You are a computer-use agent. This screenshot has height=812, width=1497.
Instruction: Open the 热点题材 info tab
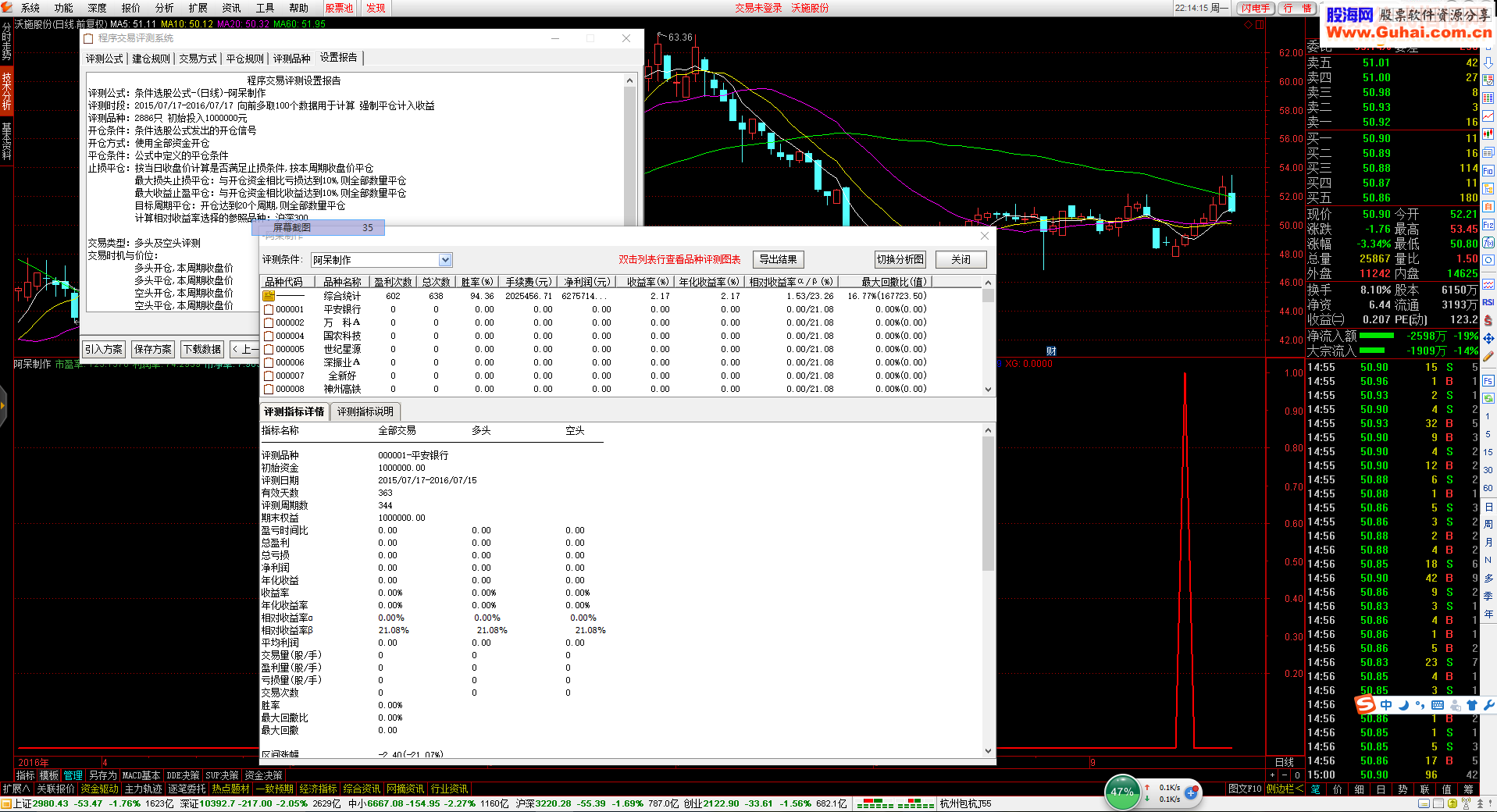pos(230,789)
